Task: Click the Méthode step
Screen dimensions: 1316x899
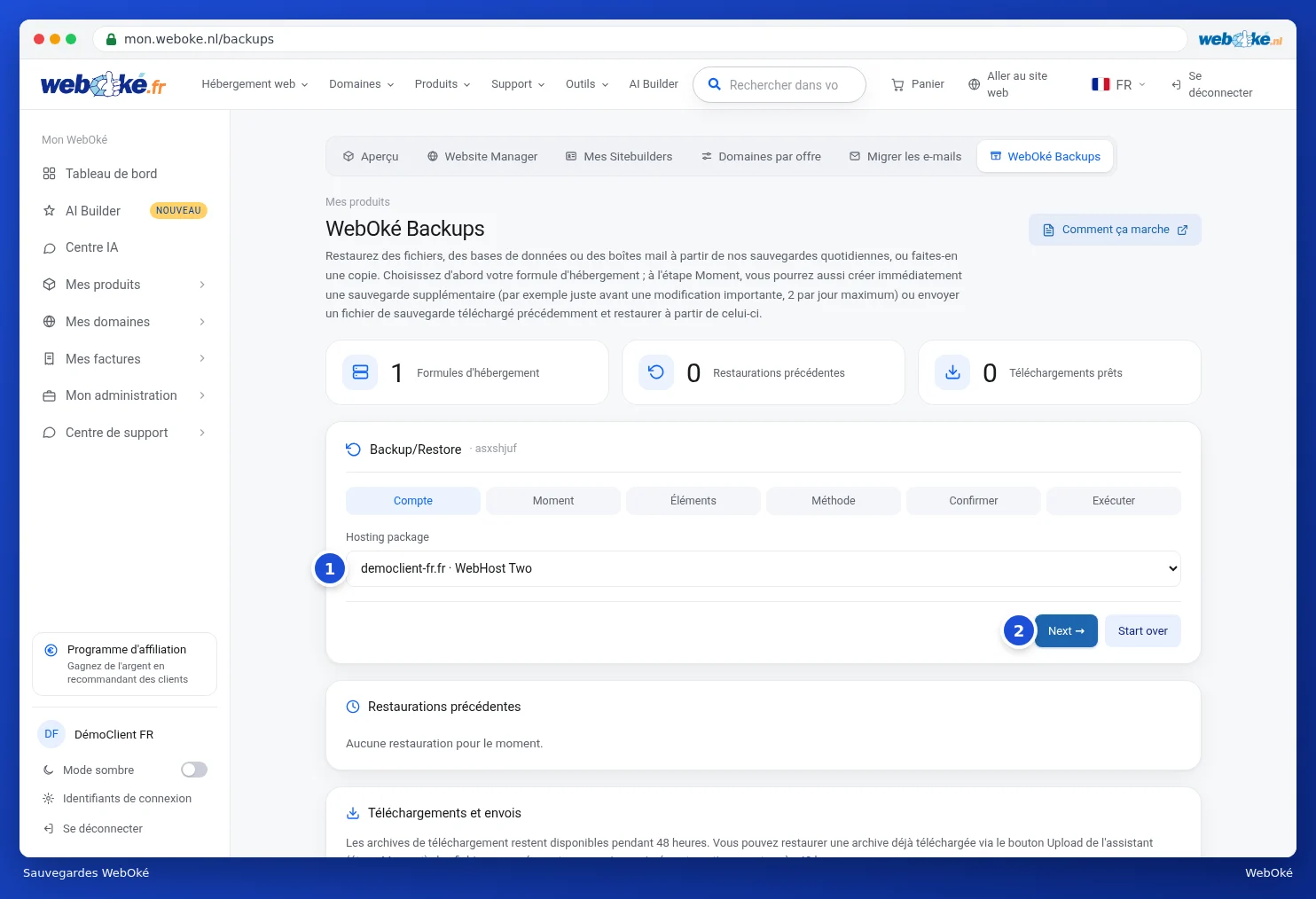Action: 834,501
